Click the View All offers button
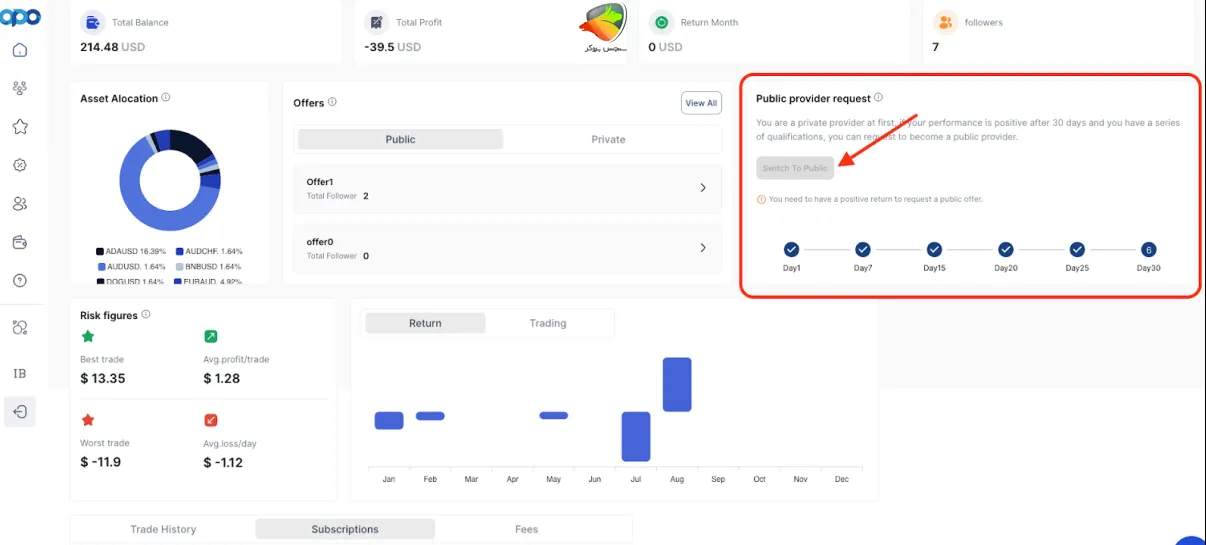The width and height of the screenshot is (1206, 545). click(x=701, y=103)
